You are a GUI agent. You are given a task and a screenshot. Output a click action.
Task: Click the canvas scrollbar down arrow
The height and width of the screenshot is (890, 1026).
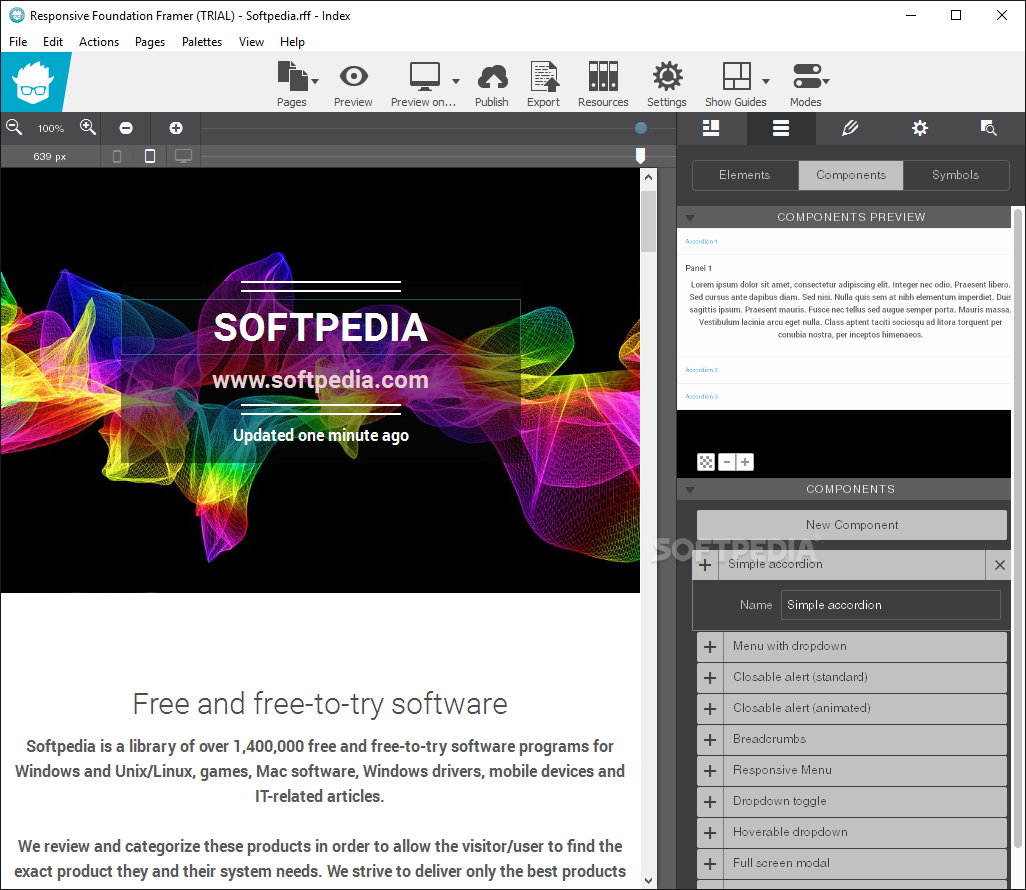pyautogui.click(x=648, y=881)
